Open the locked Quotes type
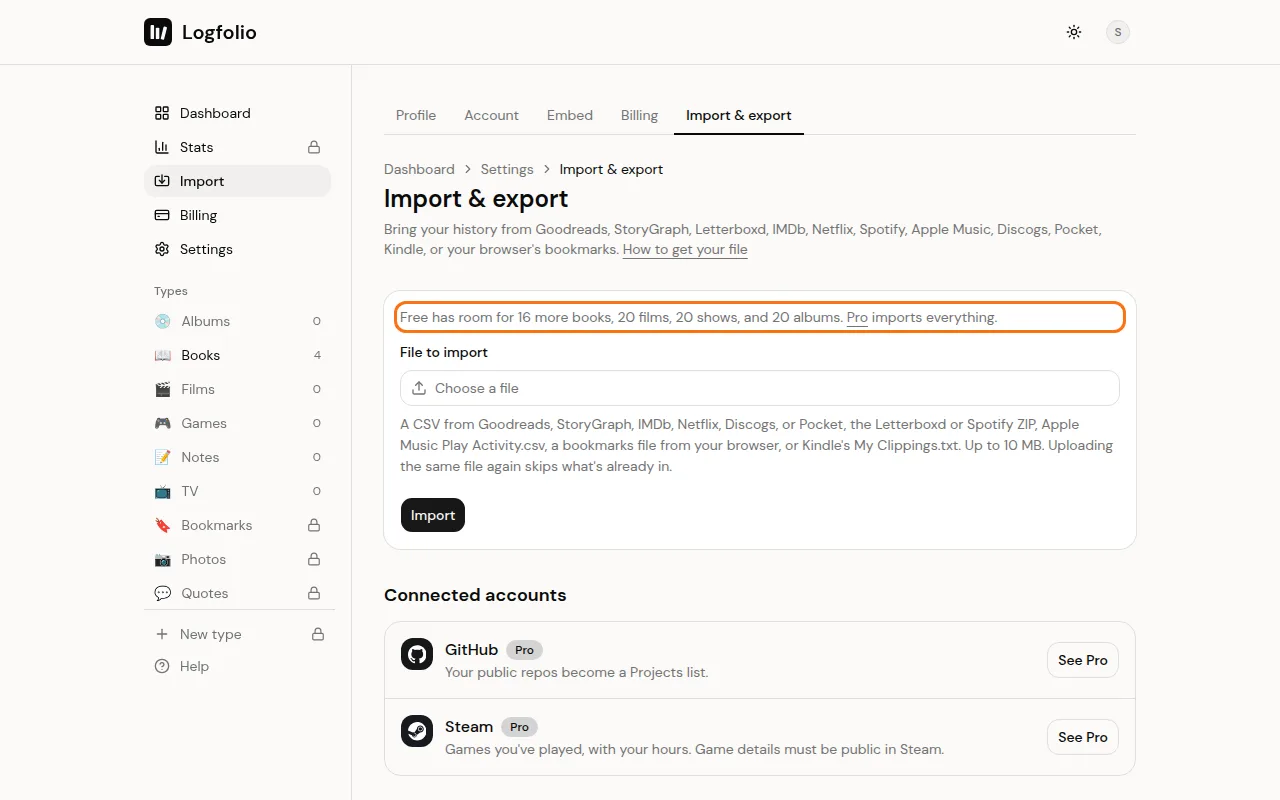This screenshot has width=1280, height=800. (237, 593)
